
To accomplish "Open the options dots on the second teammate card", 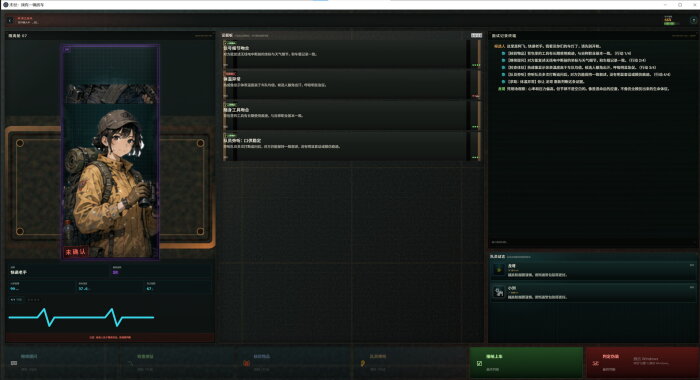I will coord(692,287).
